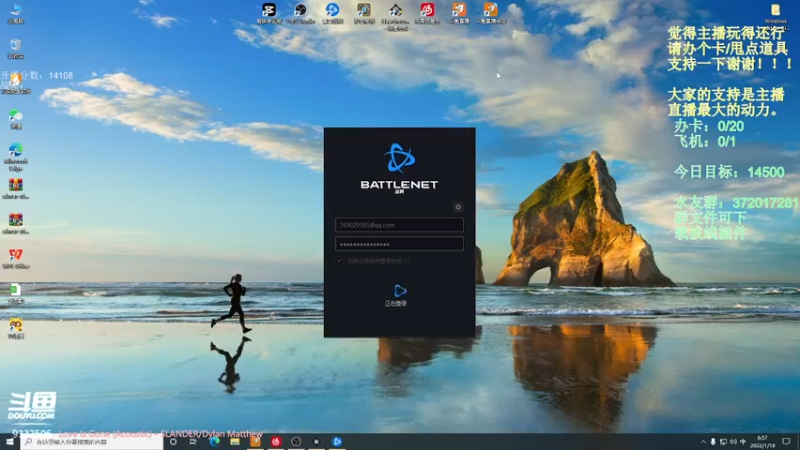The width and height of the screenshot is (800, 450).
Task: Open the OBS Studio desktop shortcut
Action: click(301, 13)
